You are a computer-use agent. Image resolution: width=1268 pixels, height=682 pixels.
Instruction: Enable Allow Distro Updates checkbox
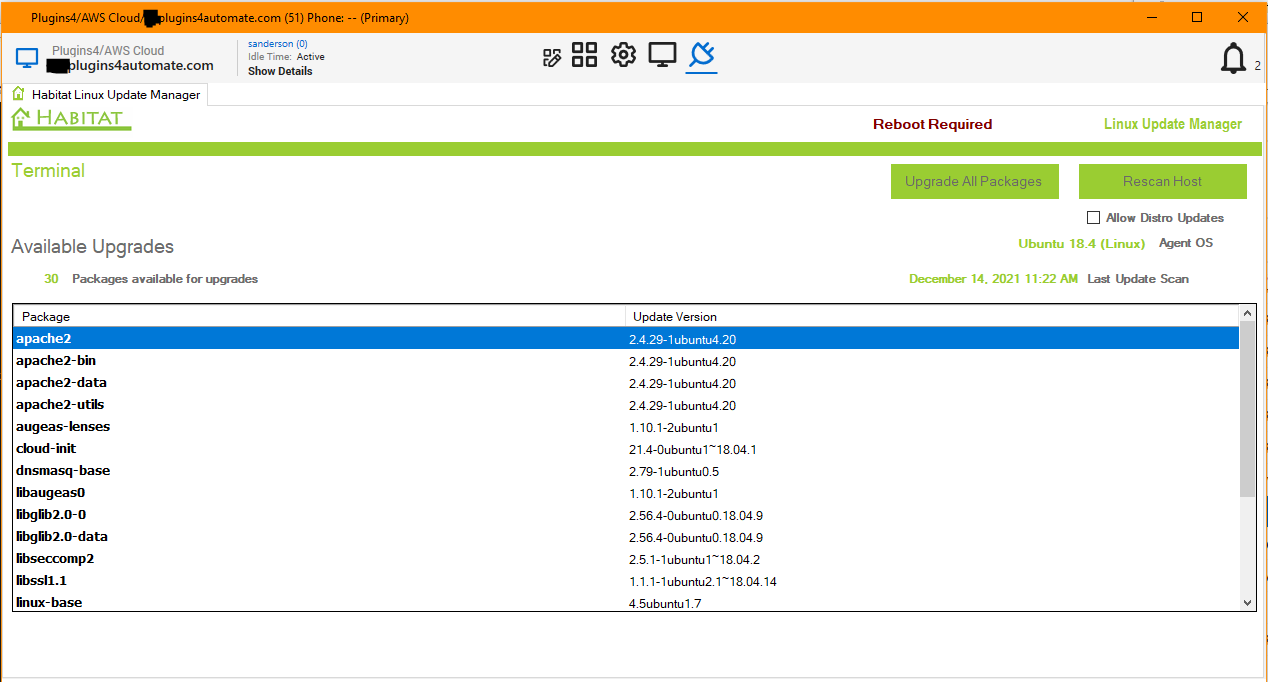pyautogui.click(x=1093, y=218)
